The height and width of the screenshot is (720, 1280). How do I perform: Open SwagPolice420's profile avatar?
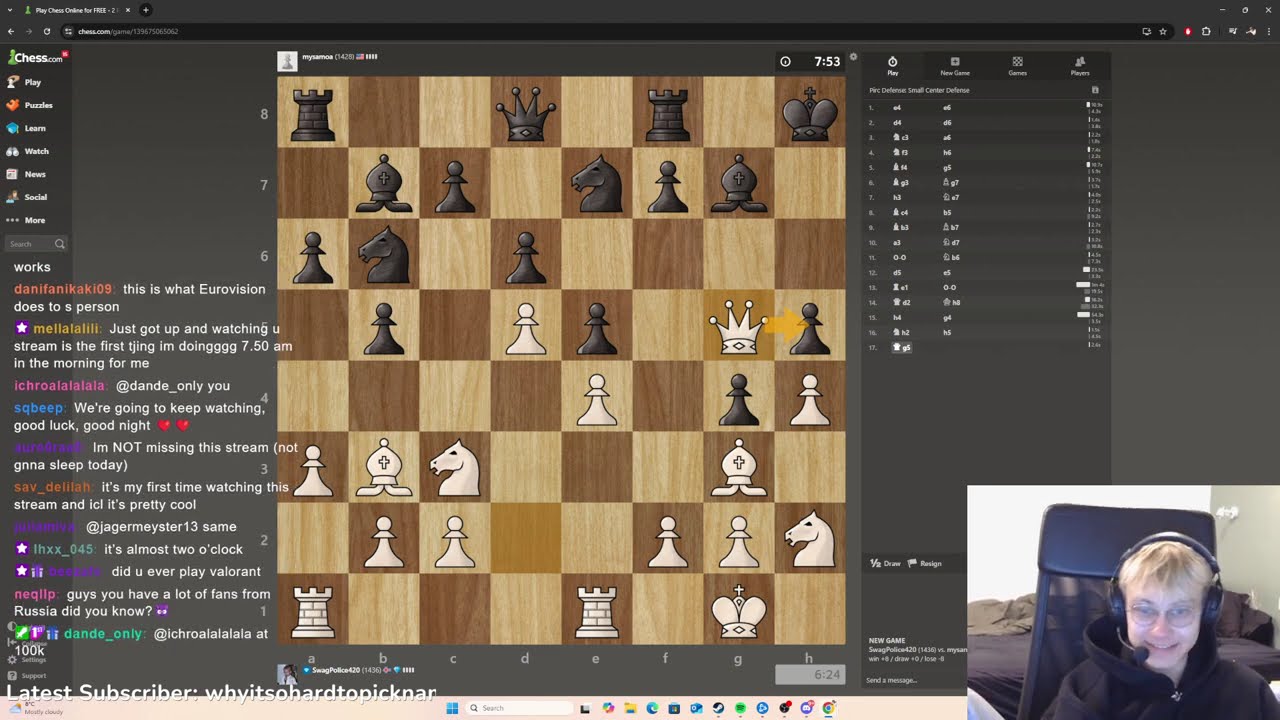click(287, 673)
